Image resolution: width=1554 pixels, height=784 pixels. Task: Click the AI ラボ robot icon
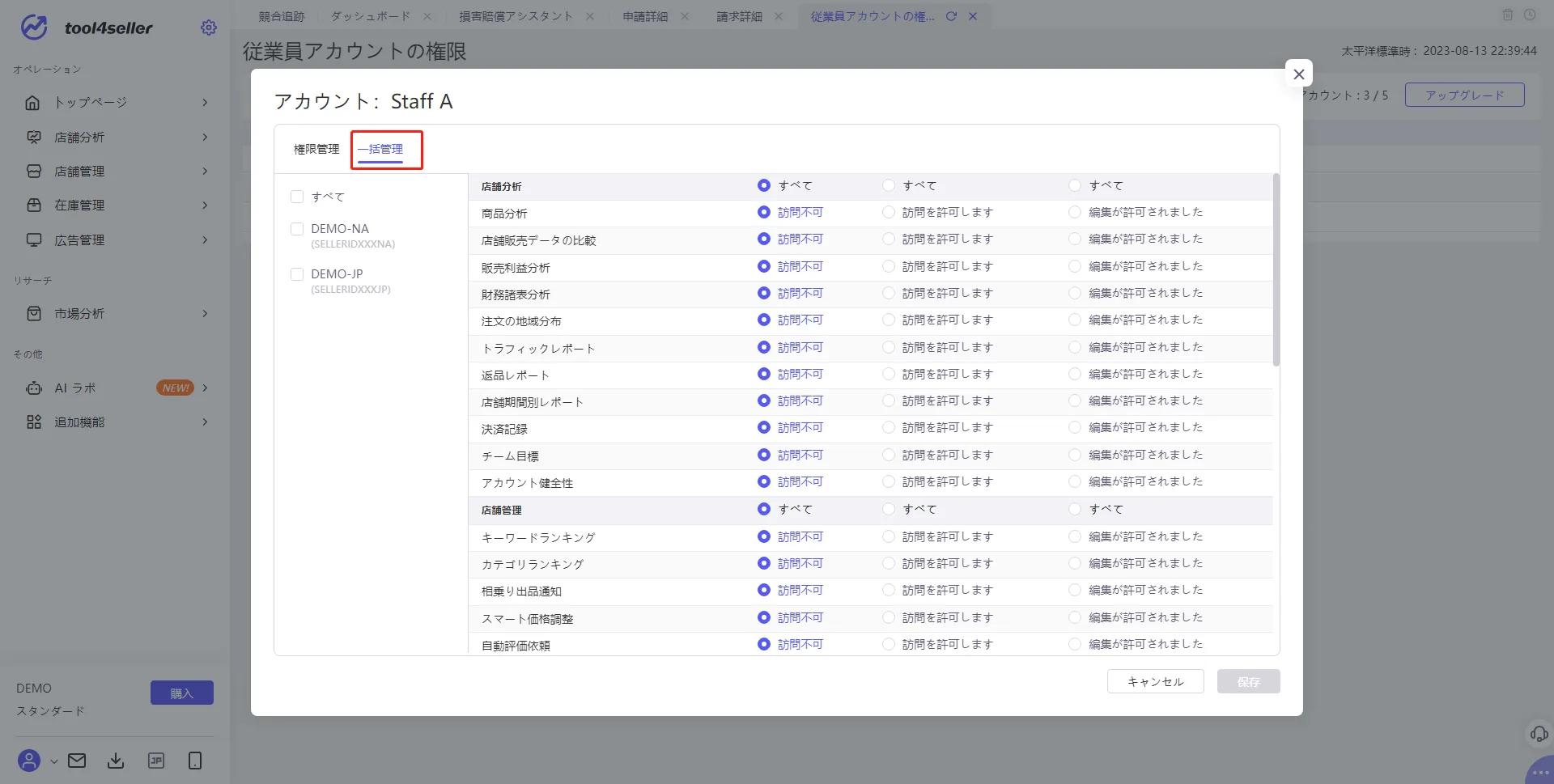tap(33, 388)
